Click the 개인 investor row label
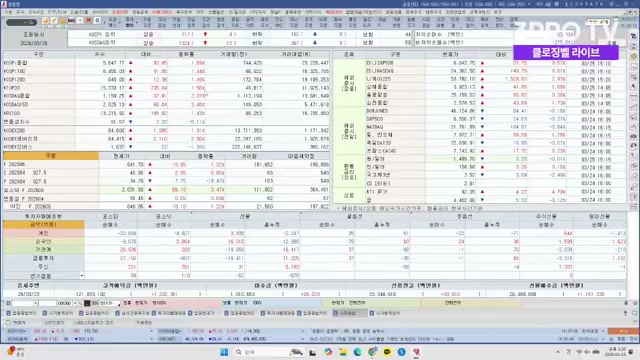The height and width of the screenshot is (360, 640). click(x=43, y=233)
